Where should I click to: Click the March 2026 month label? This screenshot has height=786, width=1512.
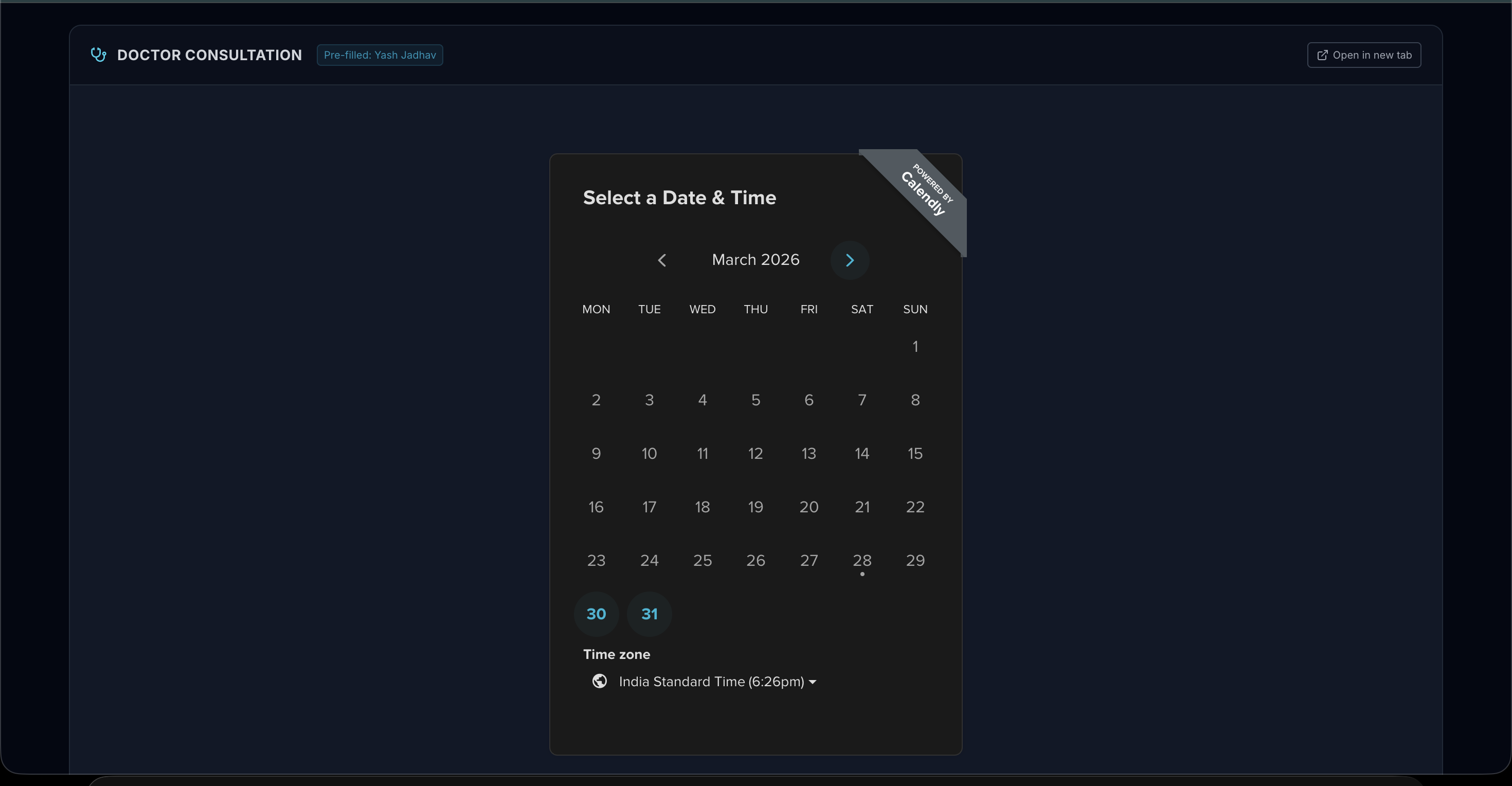755,260
